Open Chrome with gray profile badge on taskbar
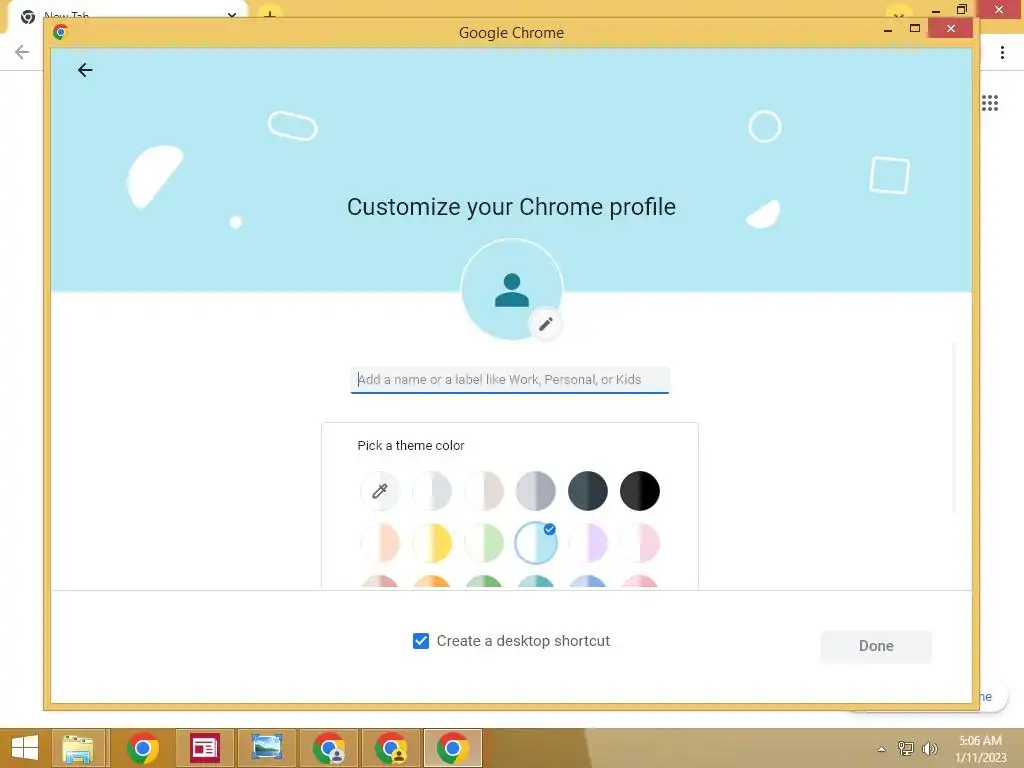Image resolution: width=1024 pixels, height=768 pixels. click(x=329, y=748)
